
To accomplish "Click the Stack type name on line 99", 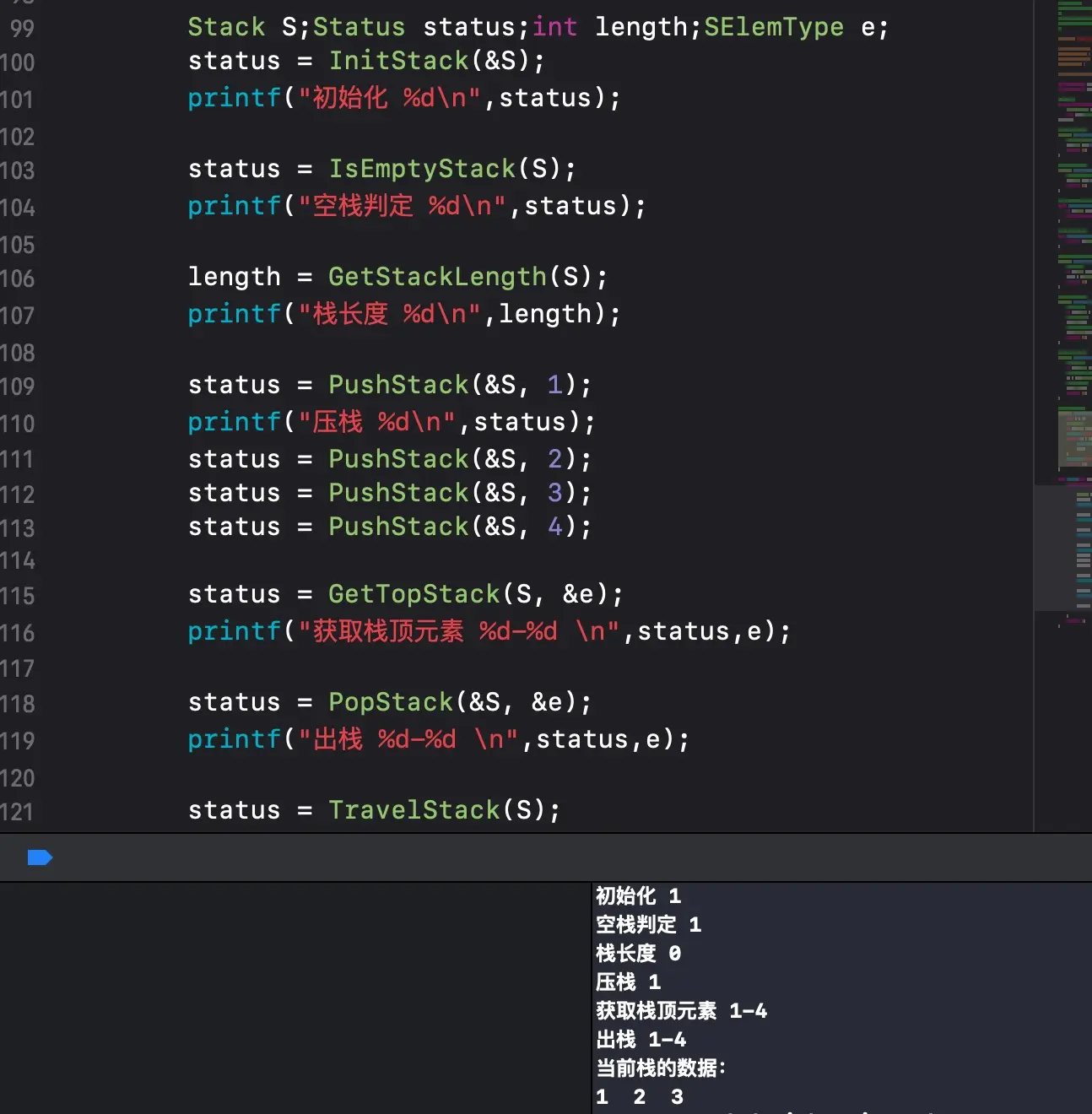I will [226, 27].
